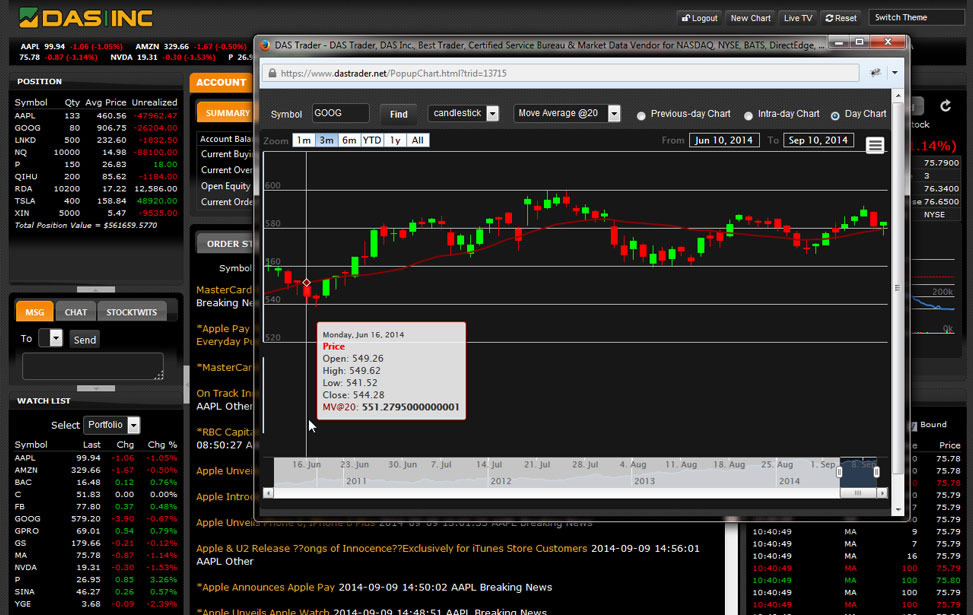Send the message with Send button
The image size is (973, 615).
coord(84,339)
